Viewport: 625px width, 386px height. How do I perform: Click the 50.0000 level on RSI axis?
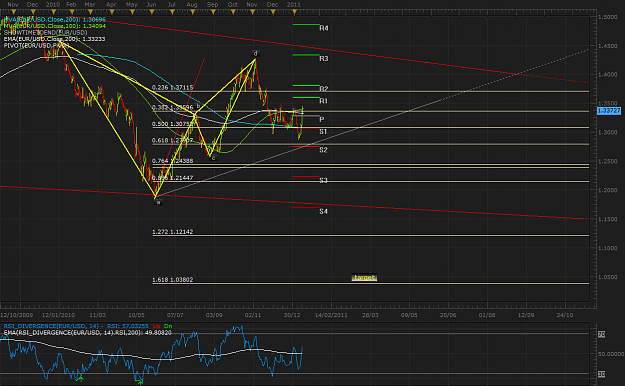611,354
